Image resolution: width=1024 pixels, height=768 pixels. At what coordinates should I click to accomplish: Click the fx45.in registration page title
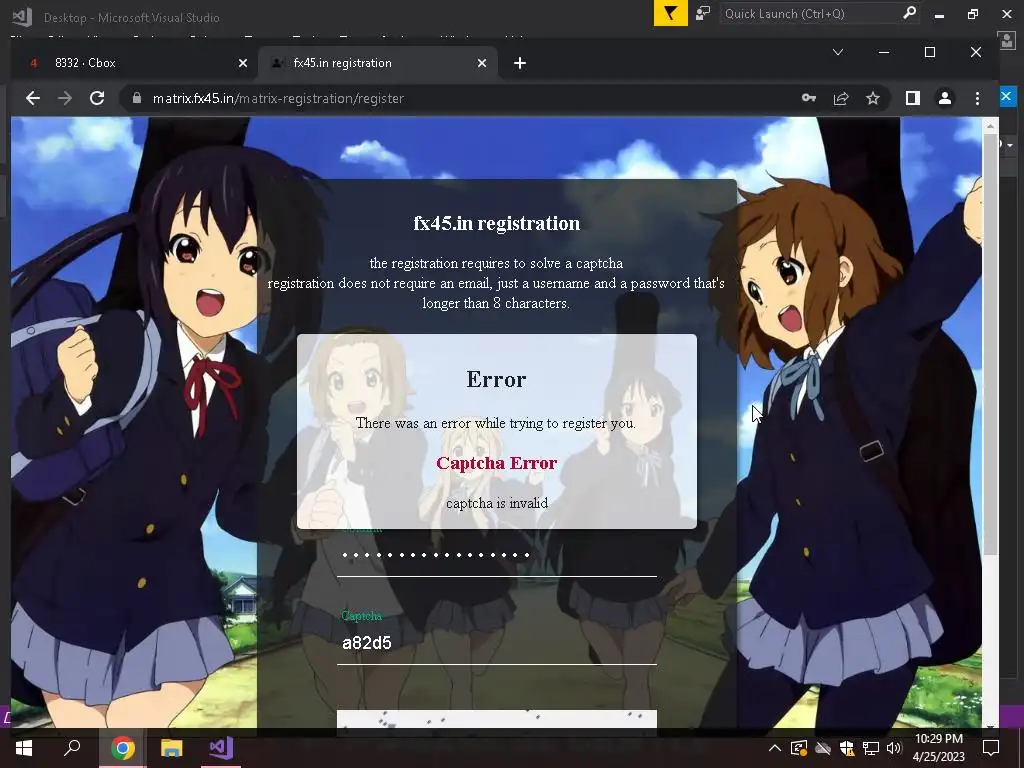click(496, 223)
